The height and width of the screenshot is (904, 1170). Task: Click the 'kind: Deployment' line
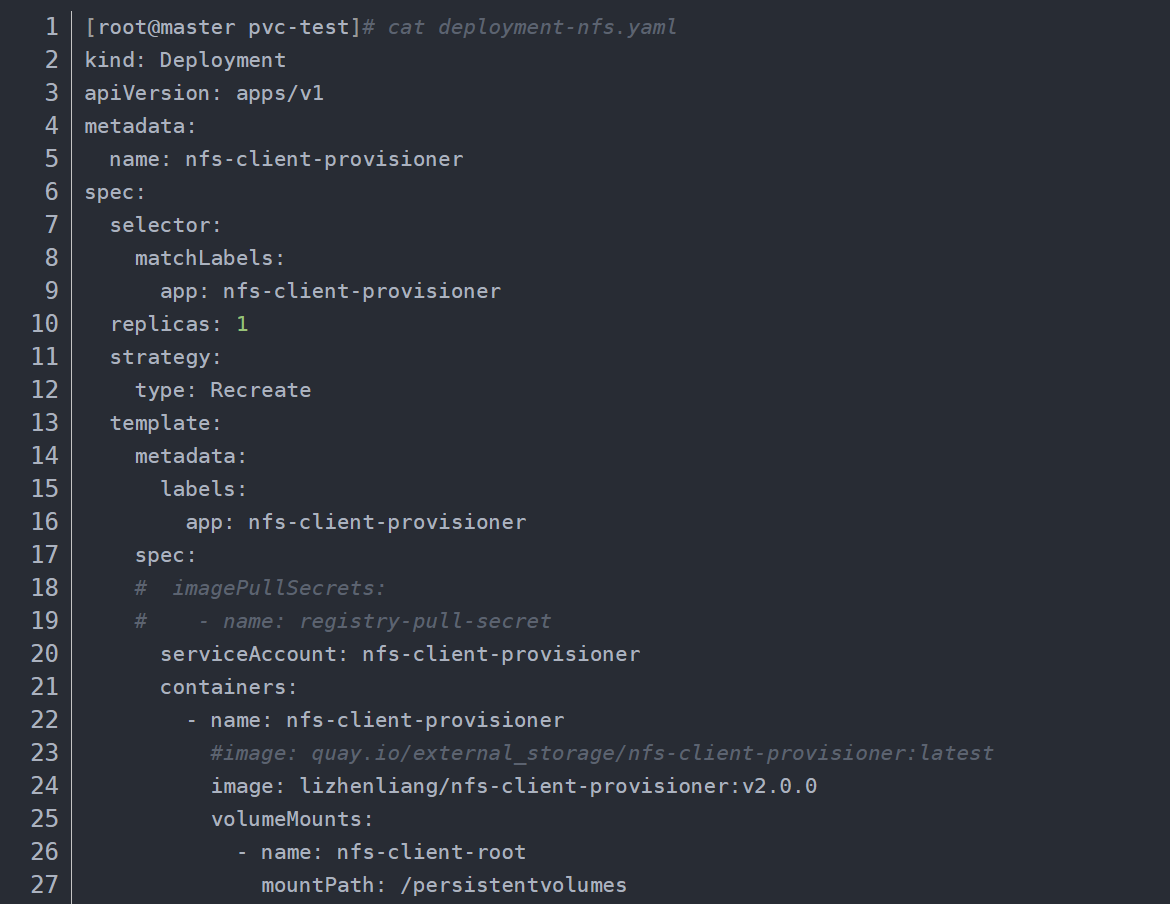(x=185, y=60)
